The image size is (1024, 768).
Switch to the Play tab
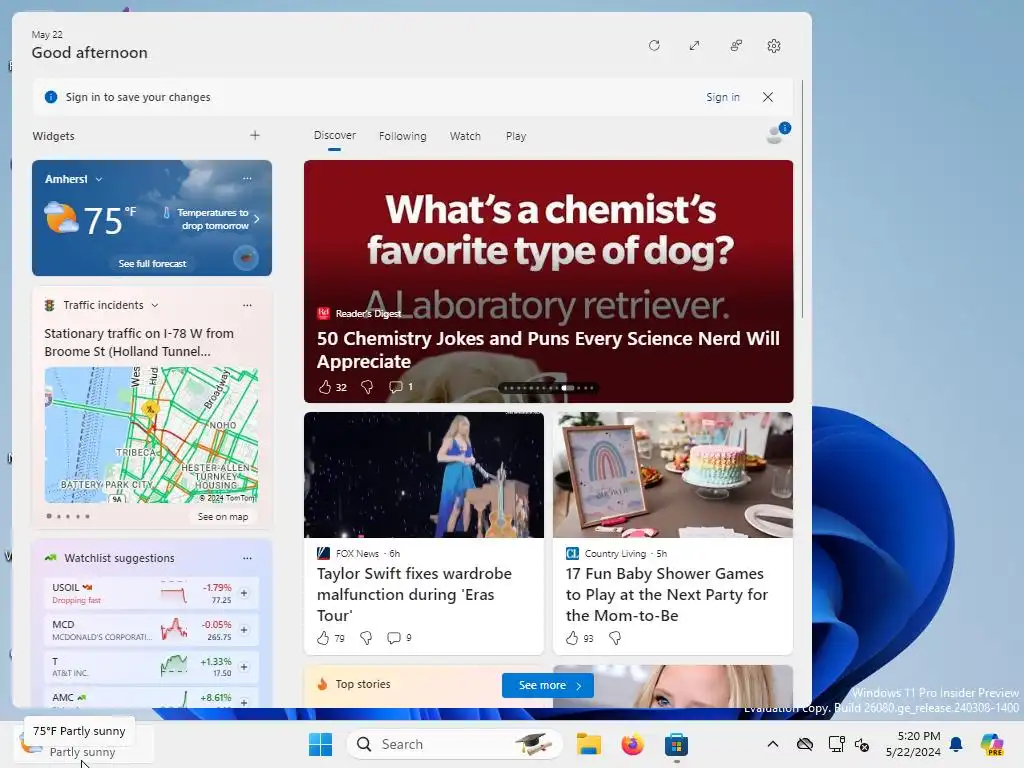coord(515,136)
